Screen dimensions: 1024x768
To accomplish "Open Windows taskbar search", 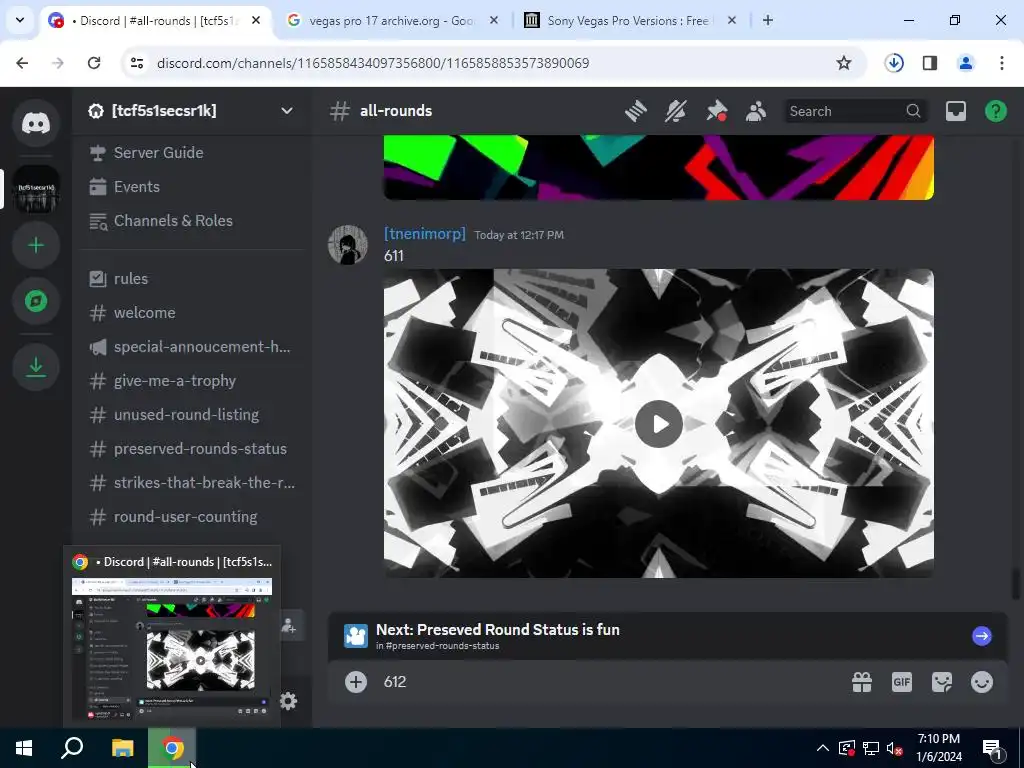I will point(72,748).
